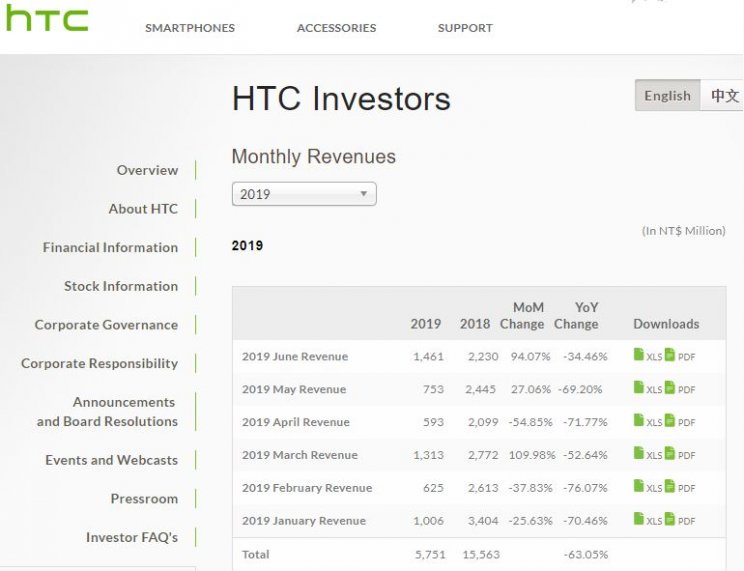
Task: Click total 2018 value 15,563
Action: click(481, 554)
